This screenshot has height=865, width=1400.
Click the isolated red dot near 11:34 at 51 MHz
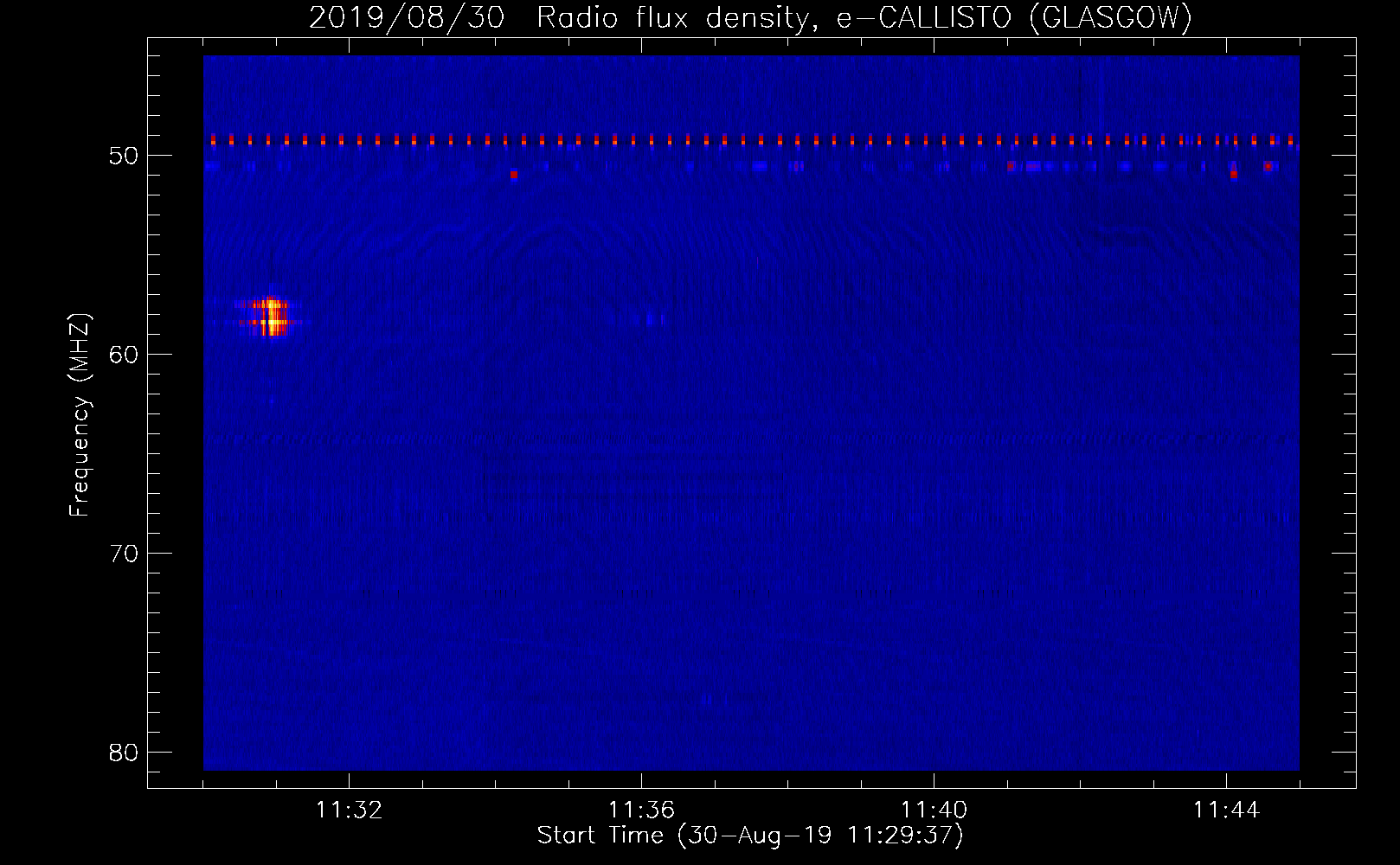(513, 175)
